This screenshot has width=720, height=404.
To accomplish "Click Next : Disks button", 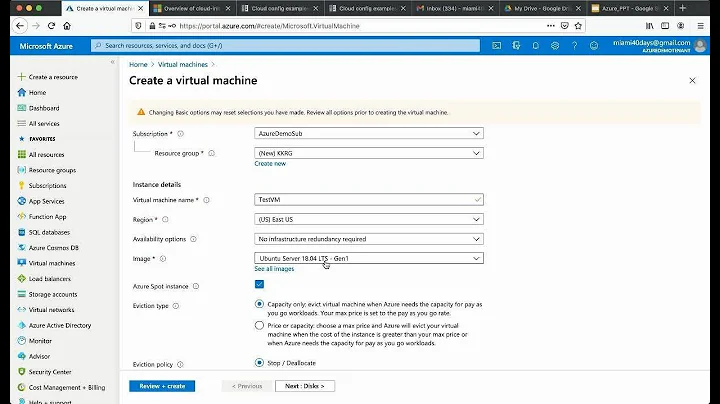I will click(305, 386).
